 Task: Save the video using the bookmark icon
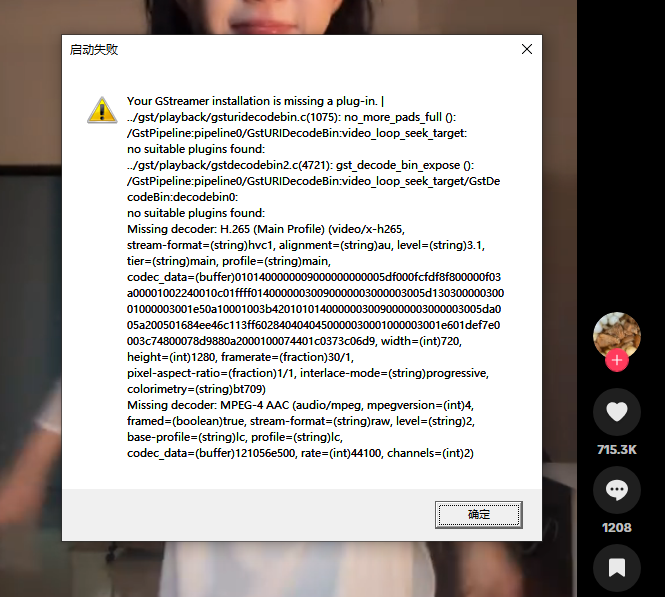[617, 568]
